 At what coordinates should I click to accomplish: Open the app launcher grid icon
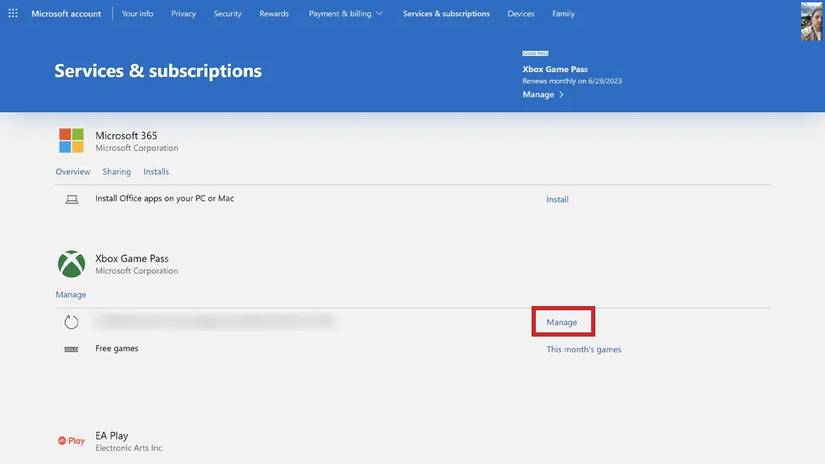(13, 13)
